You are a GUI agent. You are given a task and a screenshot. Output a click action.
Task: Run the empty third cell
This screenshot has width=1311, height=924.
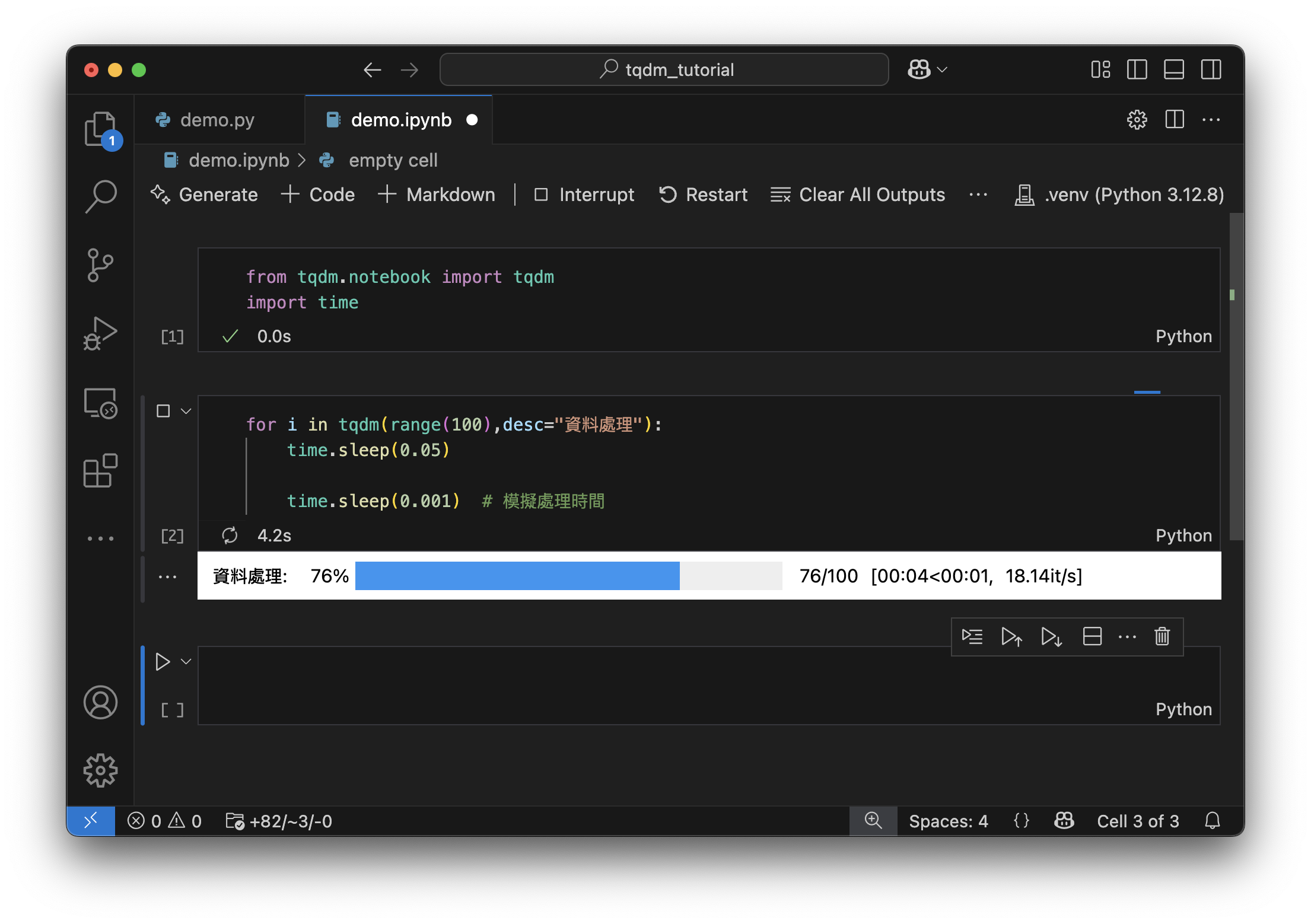point(163,661)
